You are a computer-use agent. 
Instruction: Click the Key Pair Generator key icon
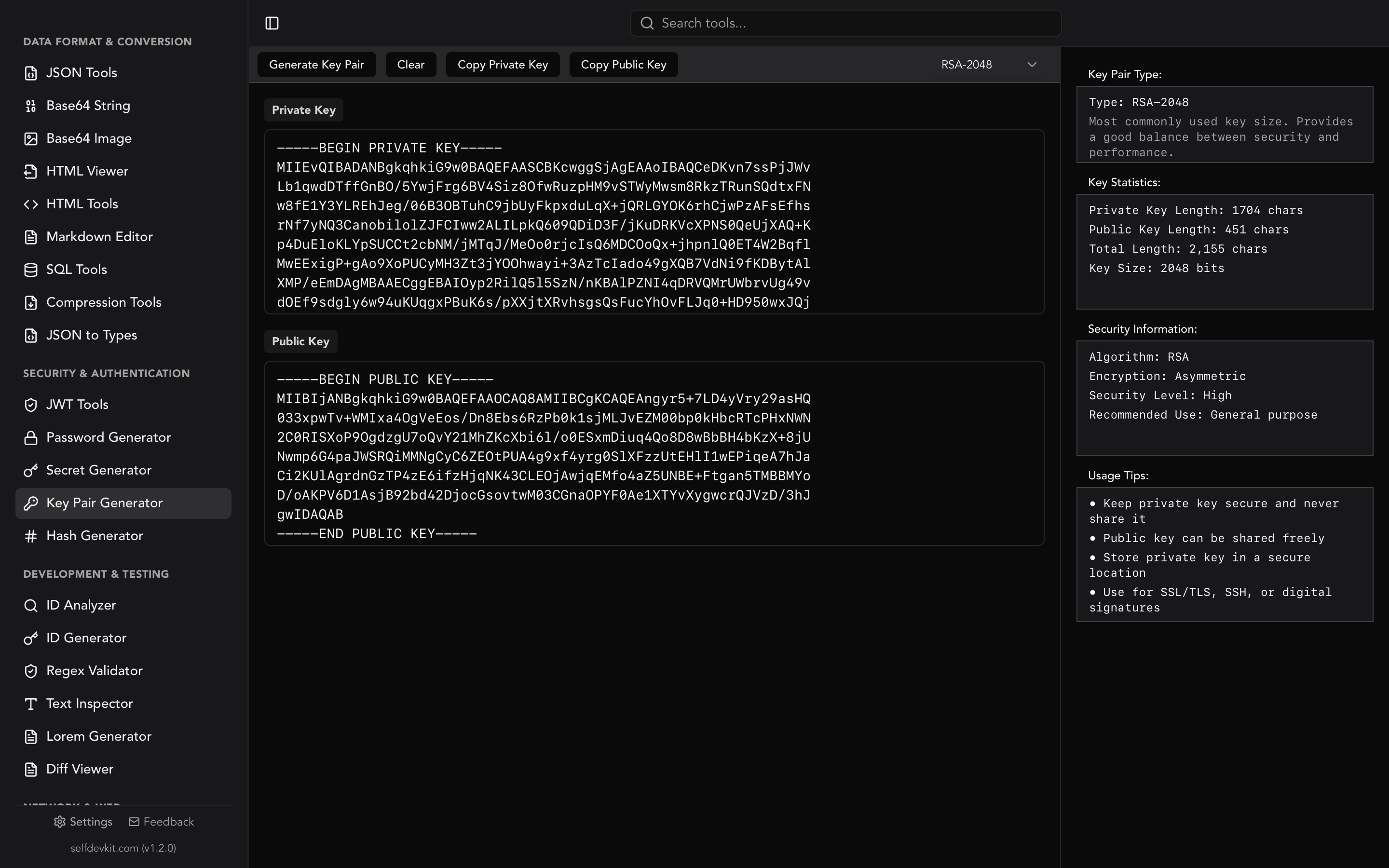click(x=31, y=503)
